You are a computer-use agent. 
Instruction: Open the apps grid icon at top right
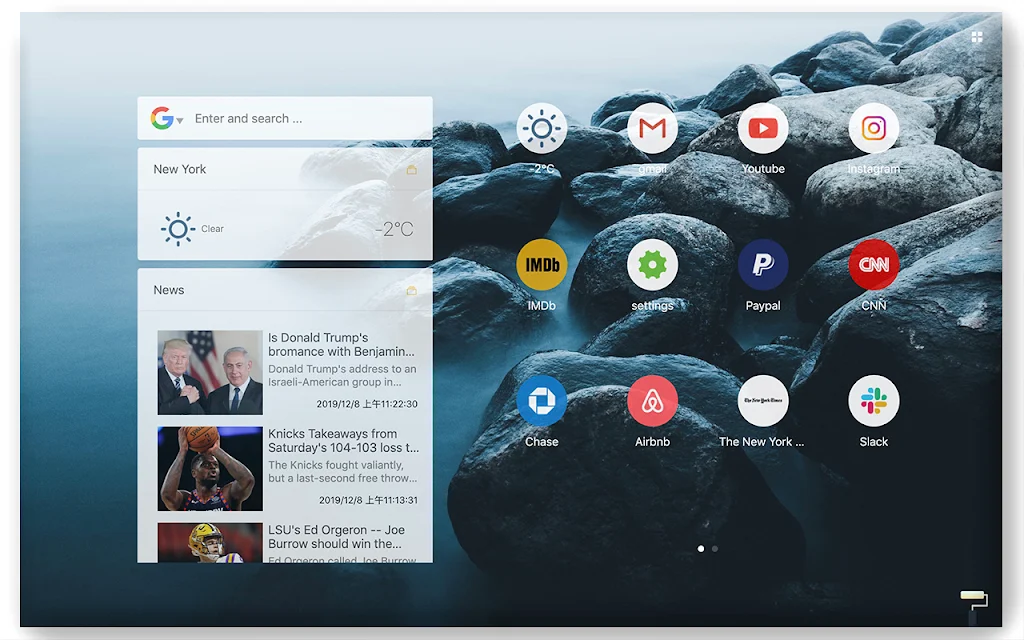point(977,37)
